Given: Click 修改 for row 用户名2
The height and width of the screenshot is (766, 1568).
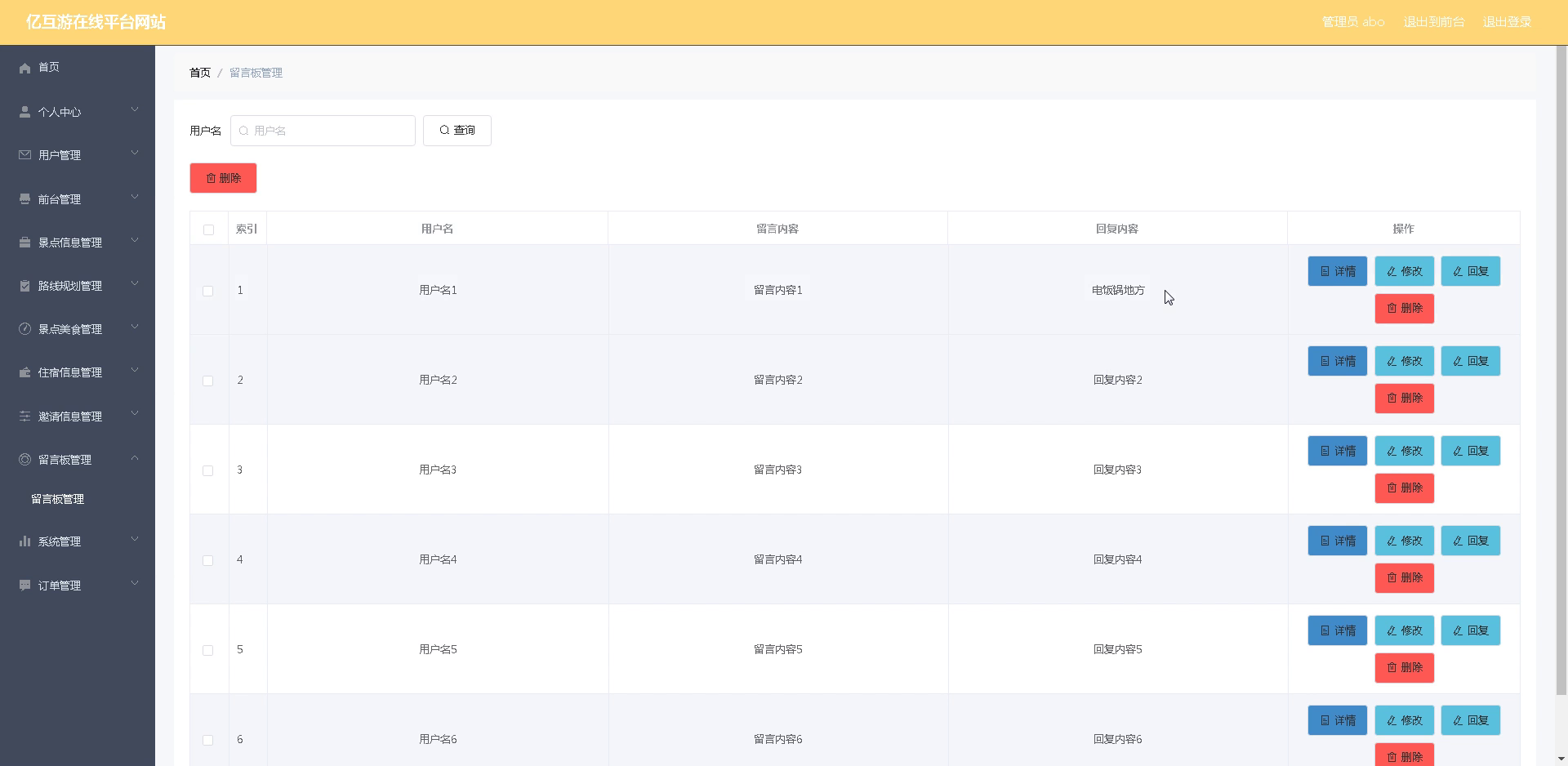Looking at the screenshot, I should (x=1404, y=361).
